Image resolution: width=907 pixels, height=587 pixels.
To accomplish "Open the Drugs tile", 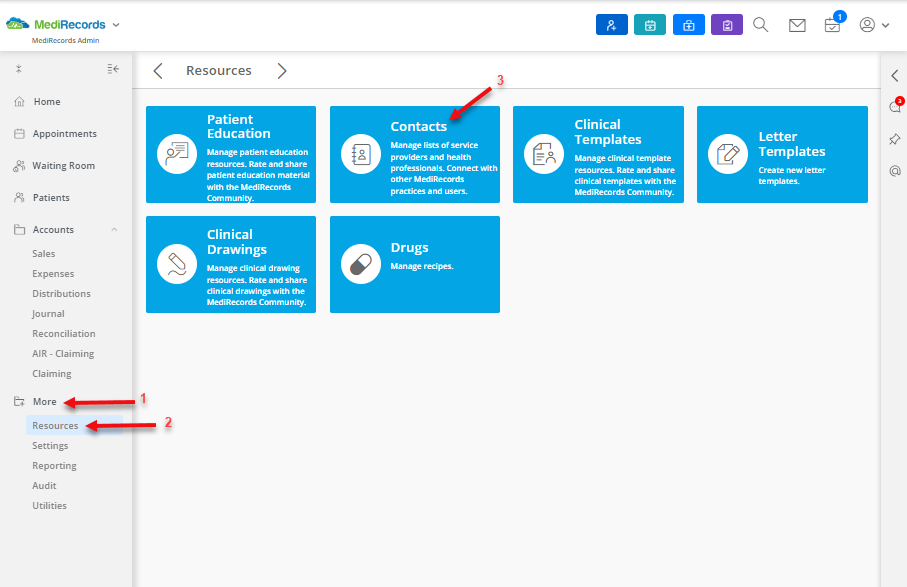I will click(415, 264).
